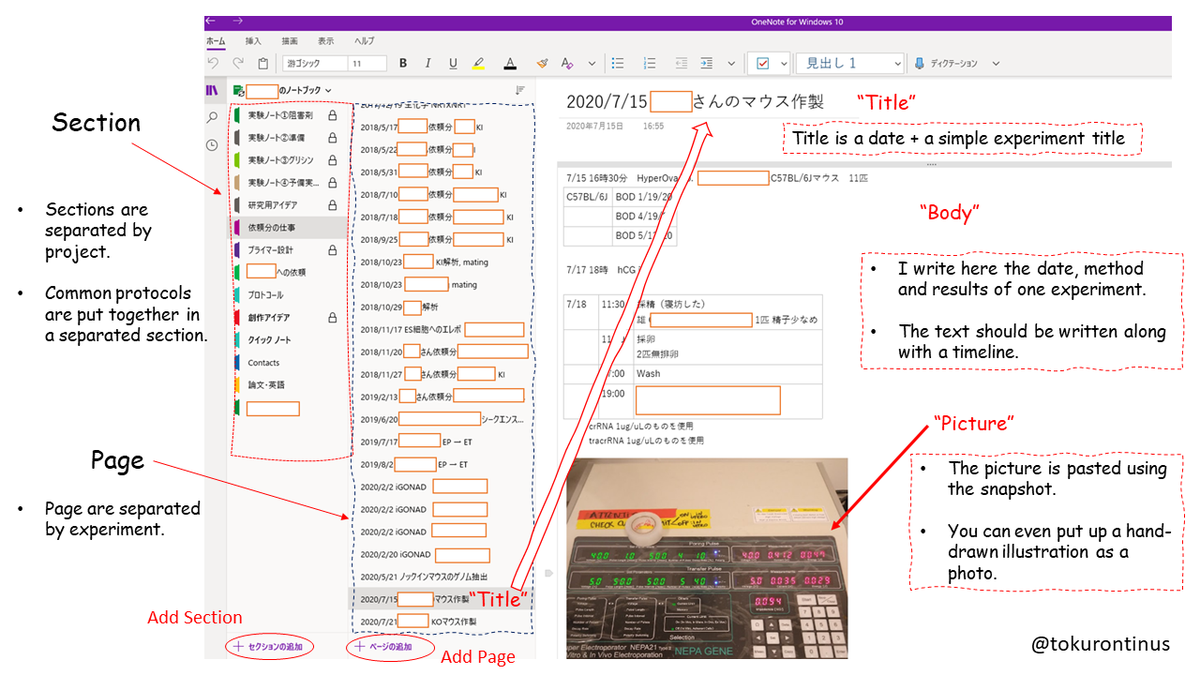Open the tags dropdown arrow
This screenshot has width=1200, height=675.
782,63
